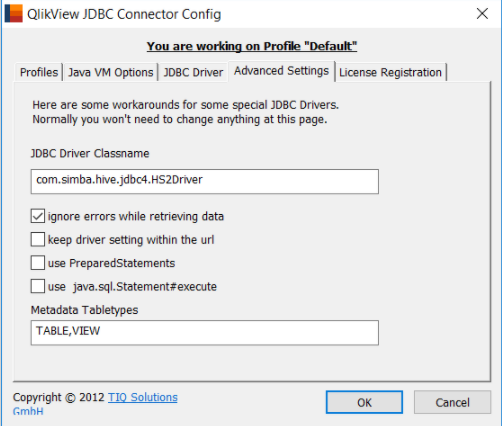This screenshot has width=502, height=426.
Task: Click into the Metadata Tabletypes field
Action: pyautogui.click(x=205, y=333)
